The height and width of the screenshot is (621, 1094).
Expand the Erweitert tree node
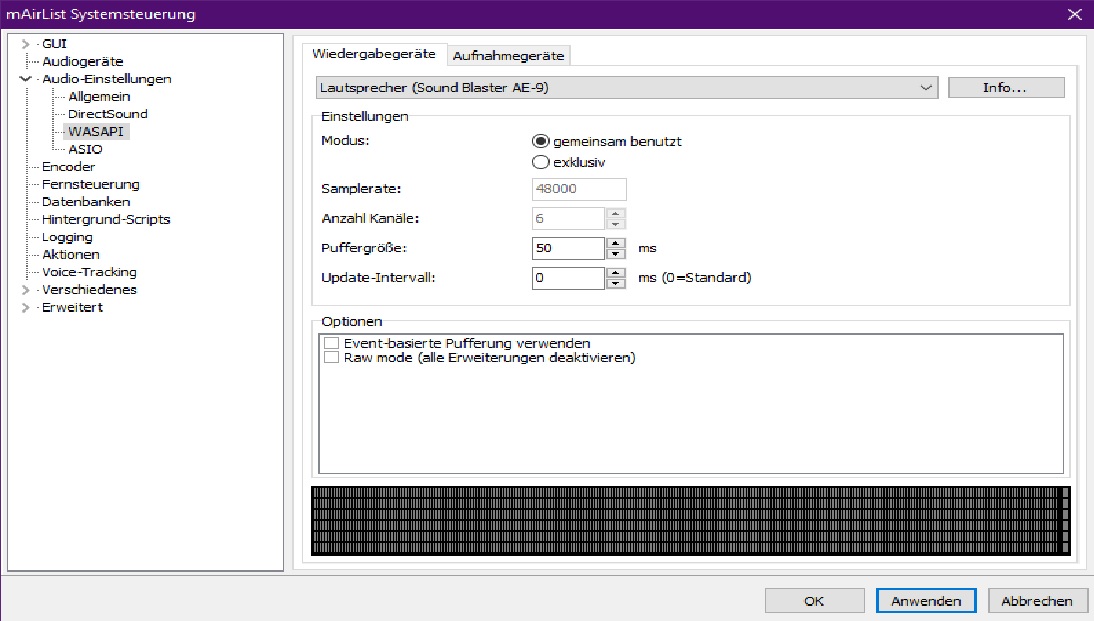(25, 308)
